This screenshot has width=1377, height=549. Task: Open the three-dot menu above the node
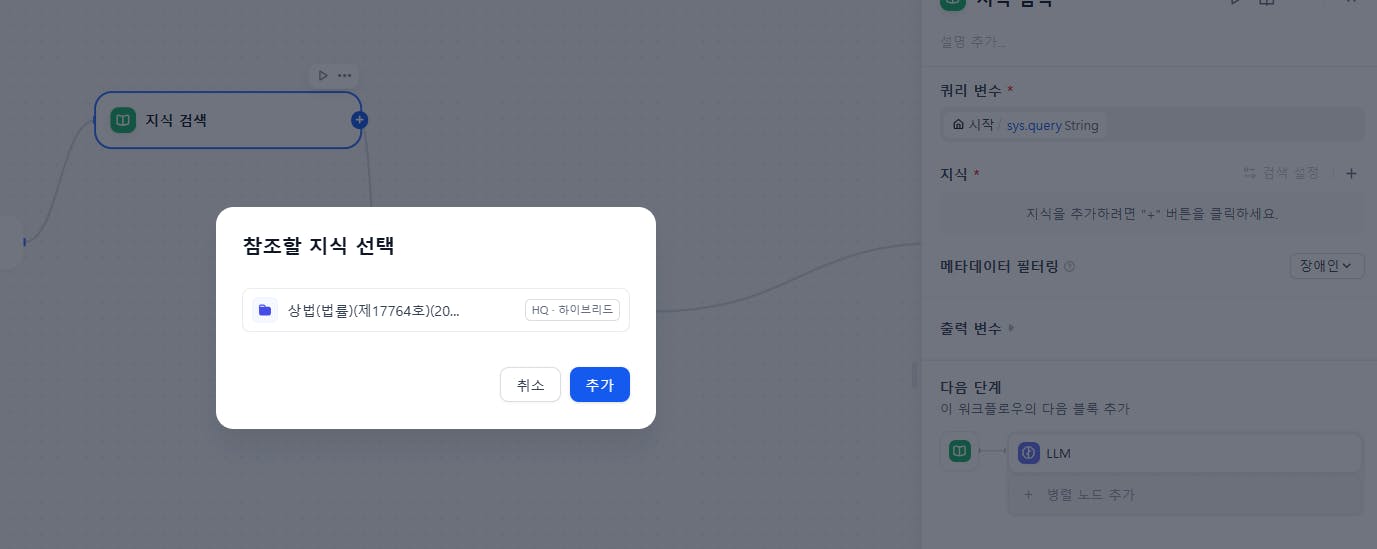point(344,75)
